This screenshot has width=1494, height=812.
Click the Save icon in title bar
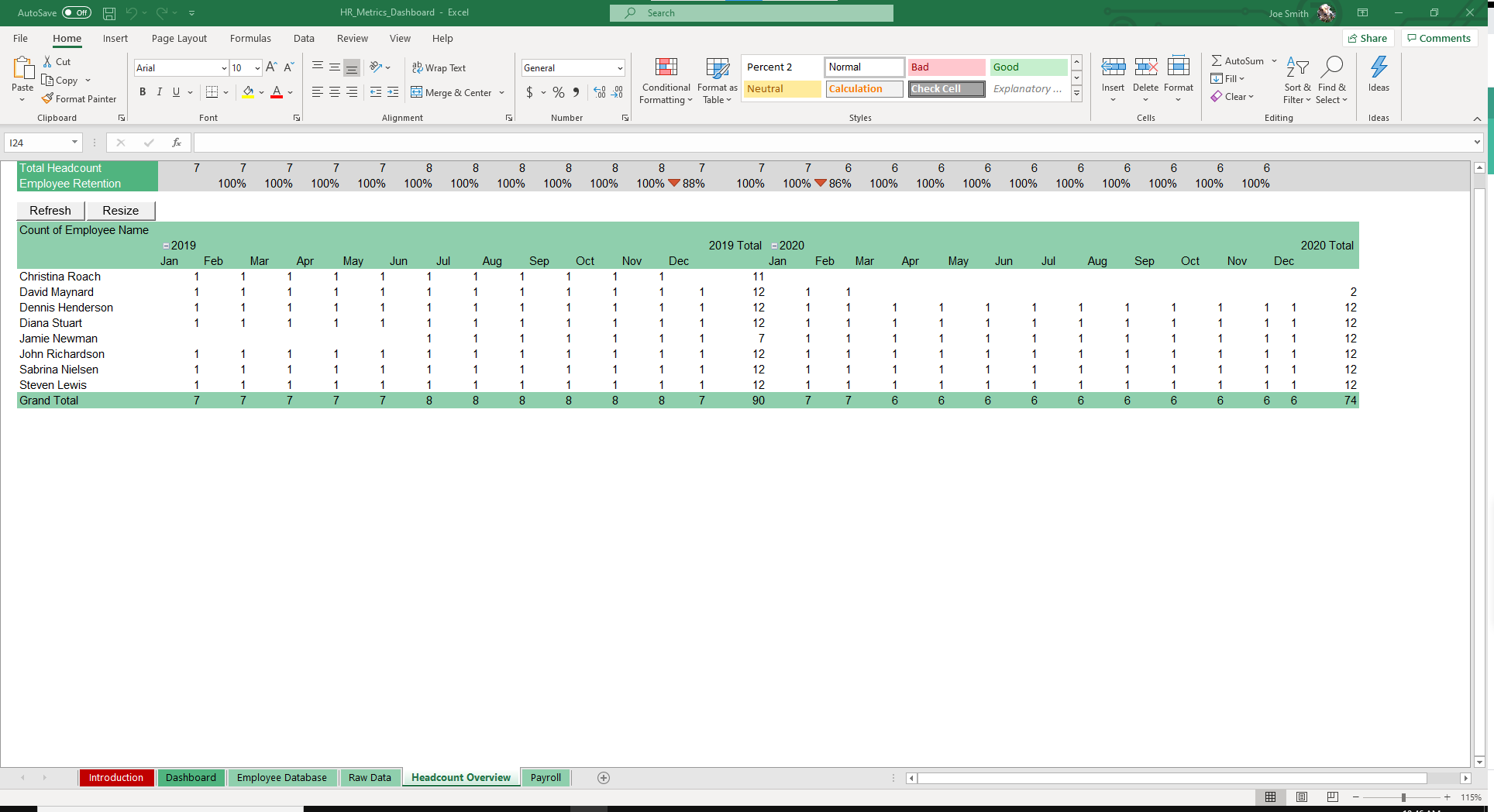coord(109,13)
